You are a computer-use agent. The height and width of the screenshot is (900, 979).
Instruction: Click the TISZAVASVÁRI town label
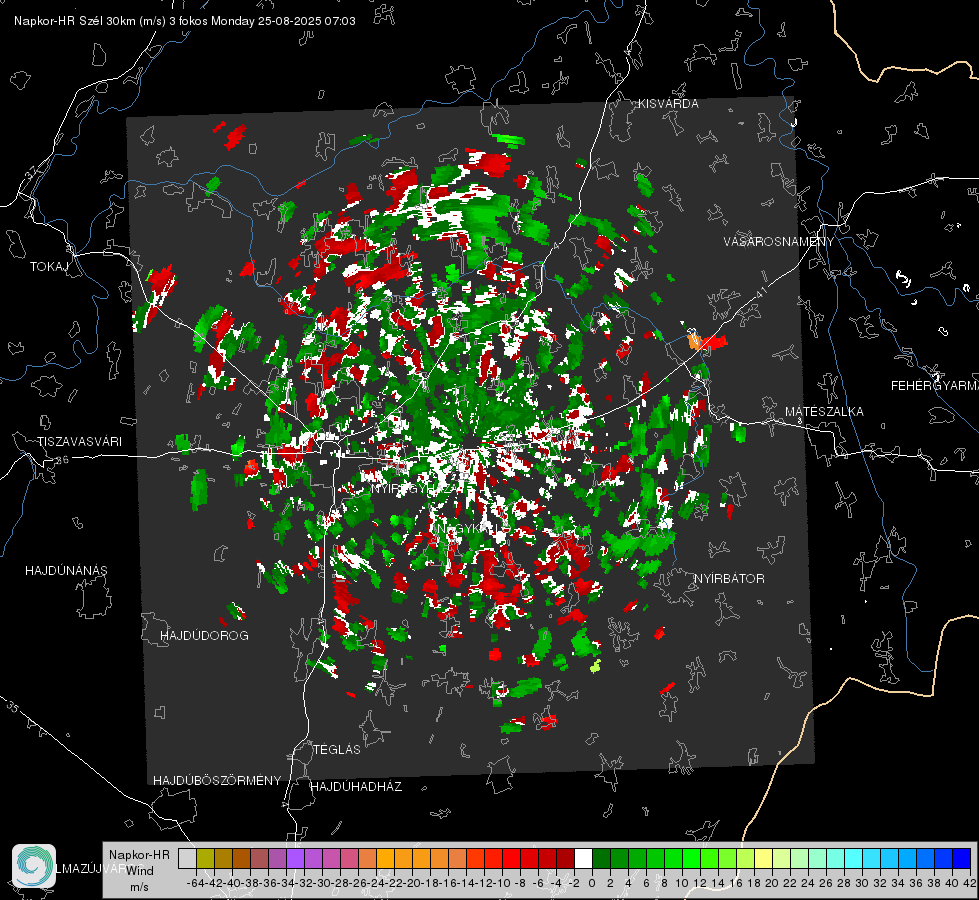coord(79,442)
